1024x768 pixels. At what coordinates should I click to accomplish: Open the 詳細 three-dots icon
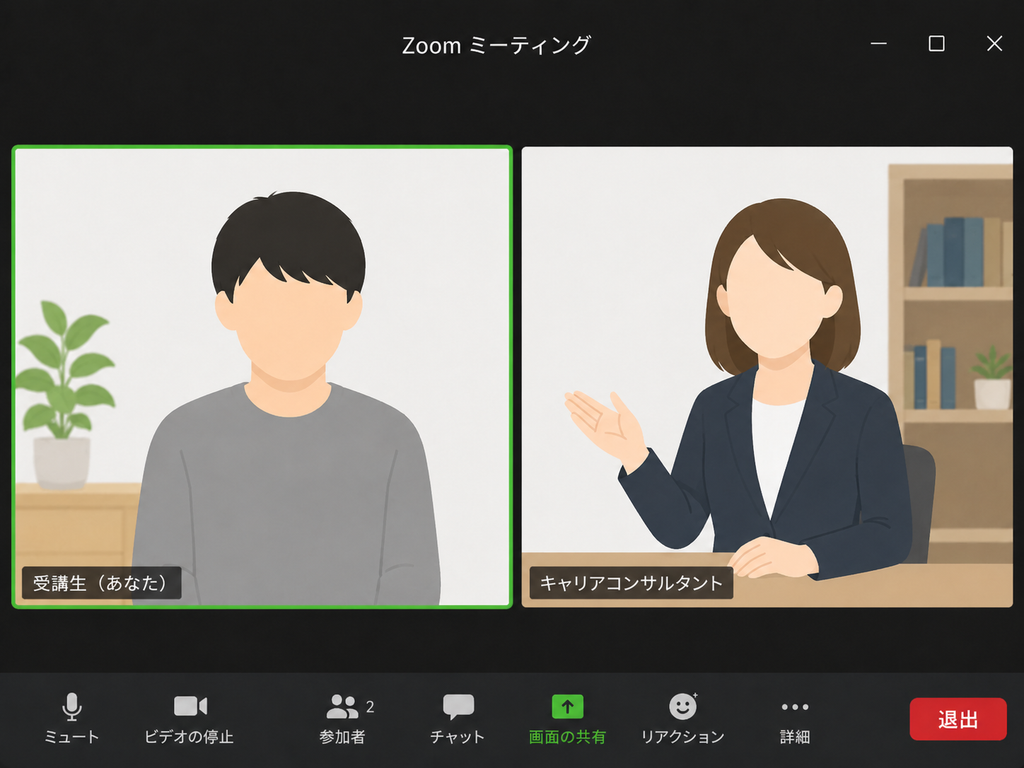pyautogui.click(x=795, y=707)
